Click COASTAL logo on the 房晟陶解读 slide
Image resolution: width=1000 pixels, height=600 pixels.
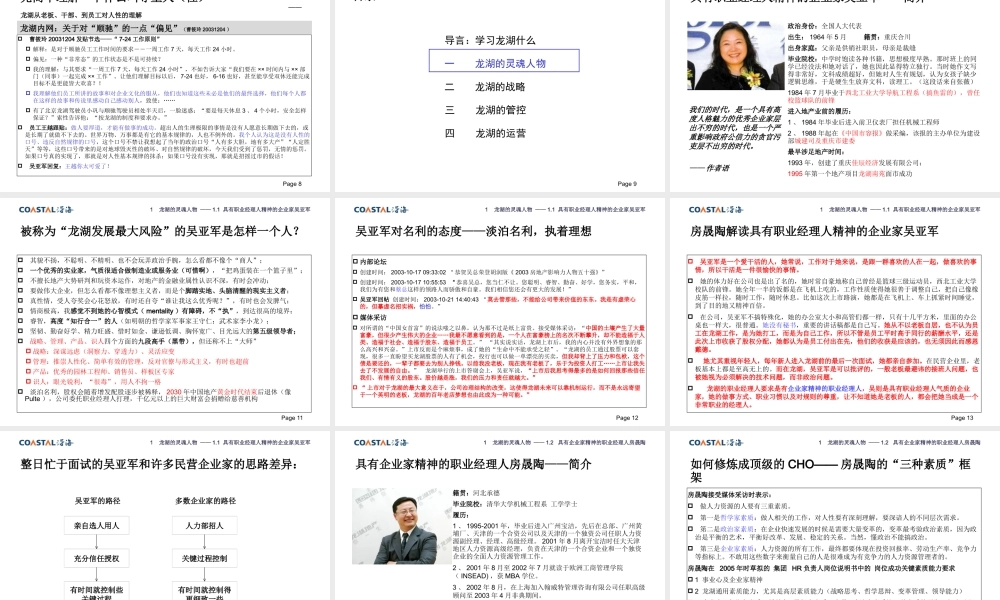click(x=716, y=209)
